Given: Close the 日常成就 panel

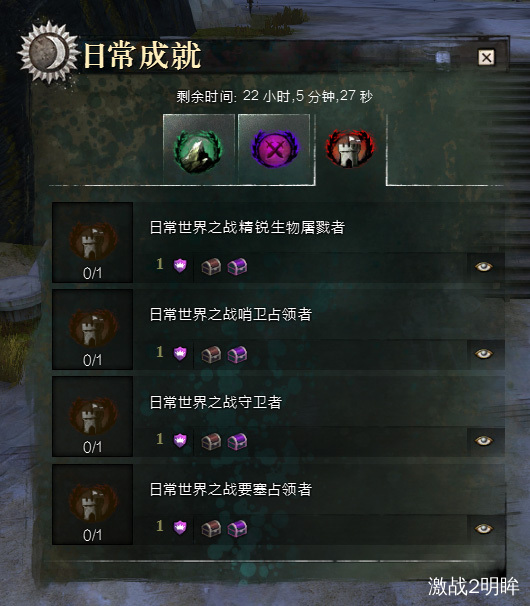Looking at the screenshot, I should click(x=486, y=58).
